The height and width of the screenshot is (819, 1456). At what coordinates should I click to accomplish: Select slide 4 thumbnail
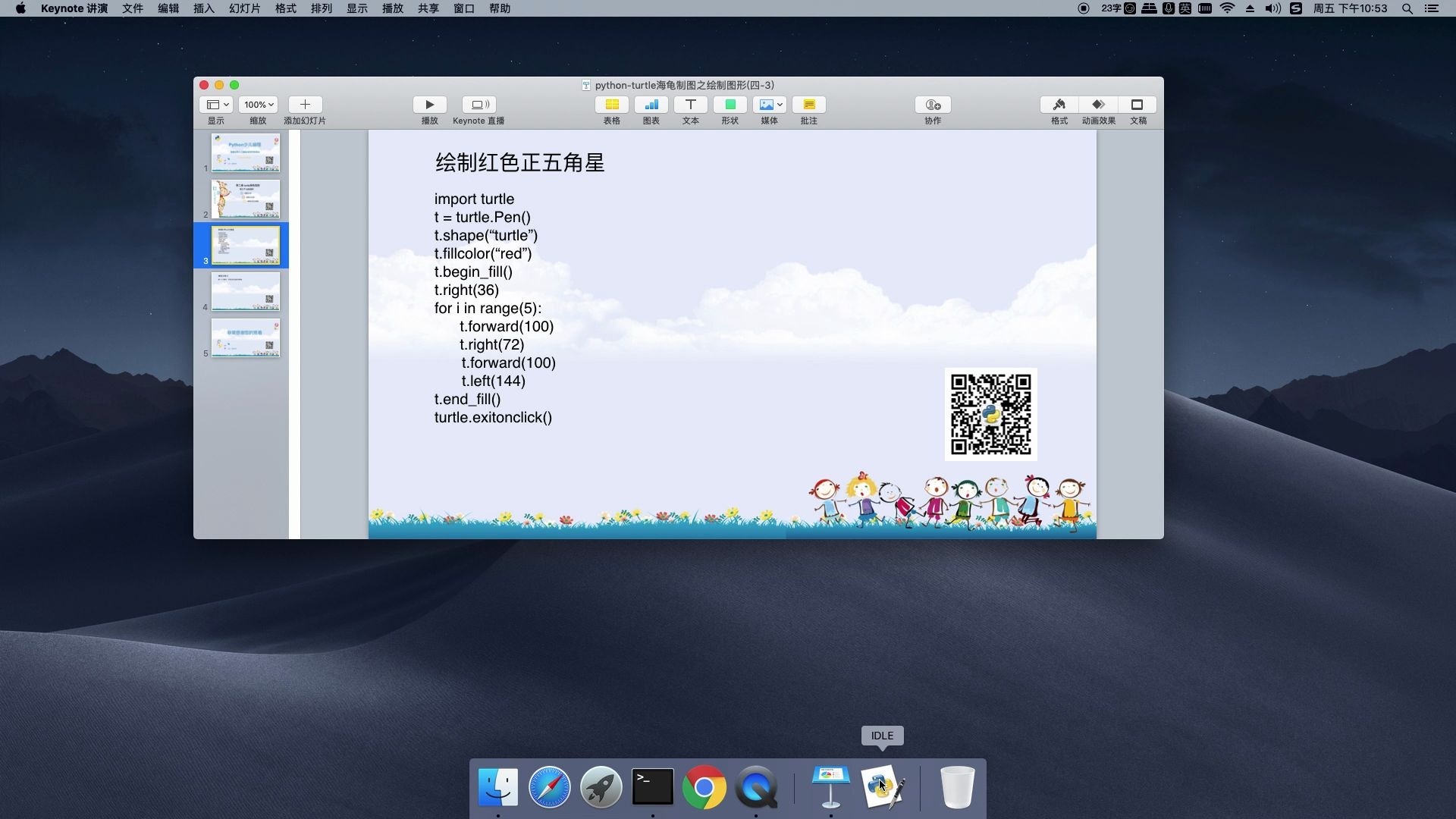coord(245,292)
